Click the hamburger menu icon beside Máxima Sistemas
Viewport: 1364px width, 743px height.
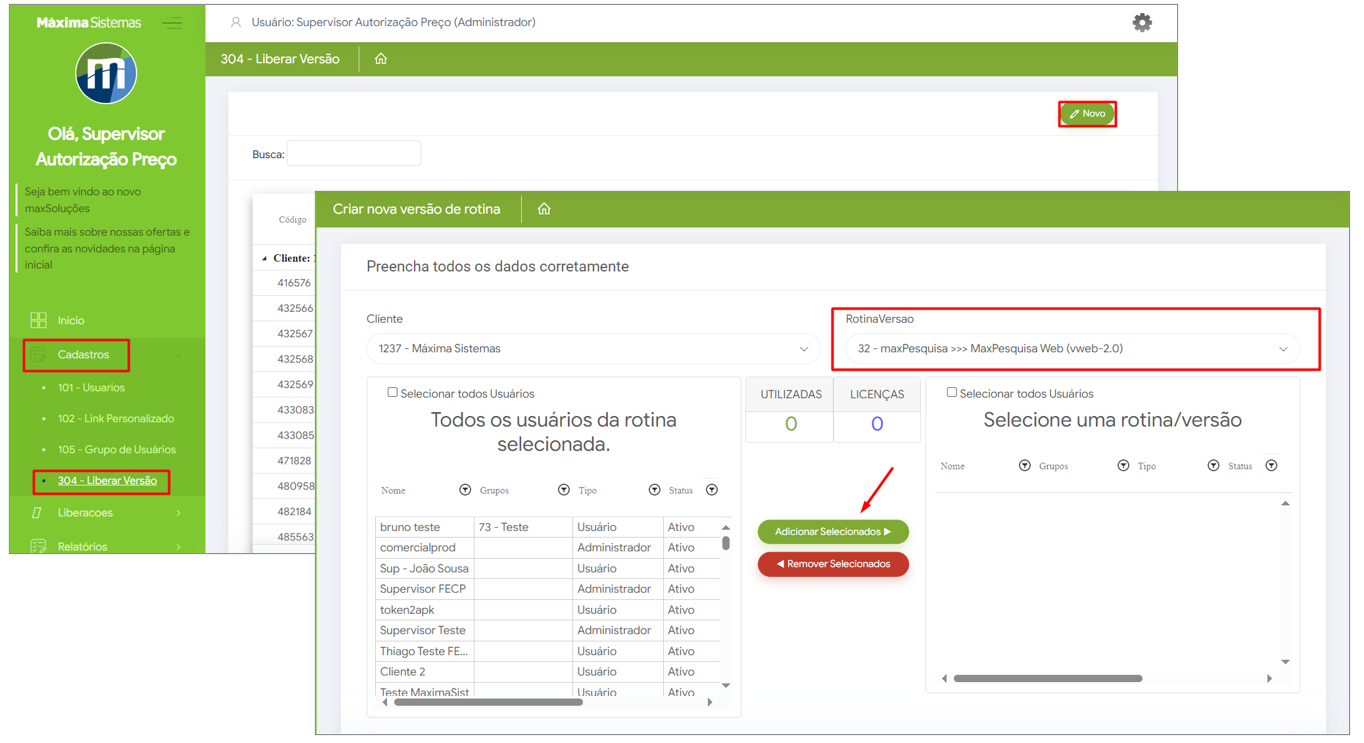[172, 23]
